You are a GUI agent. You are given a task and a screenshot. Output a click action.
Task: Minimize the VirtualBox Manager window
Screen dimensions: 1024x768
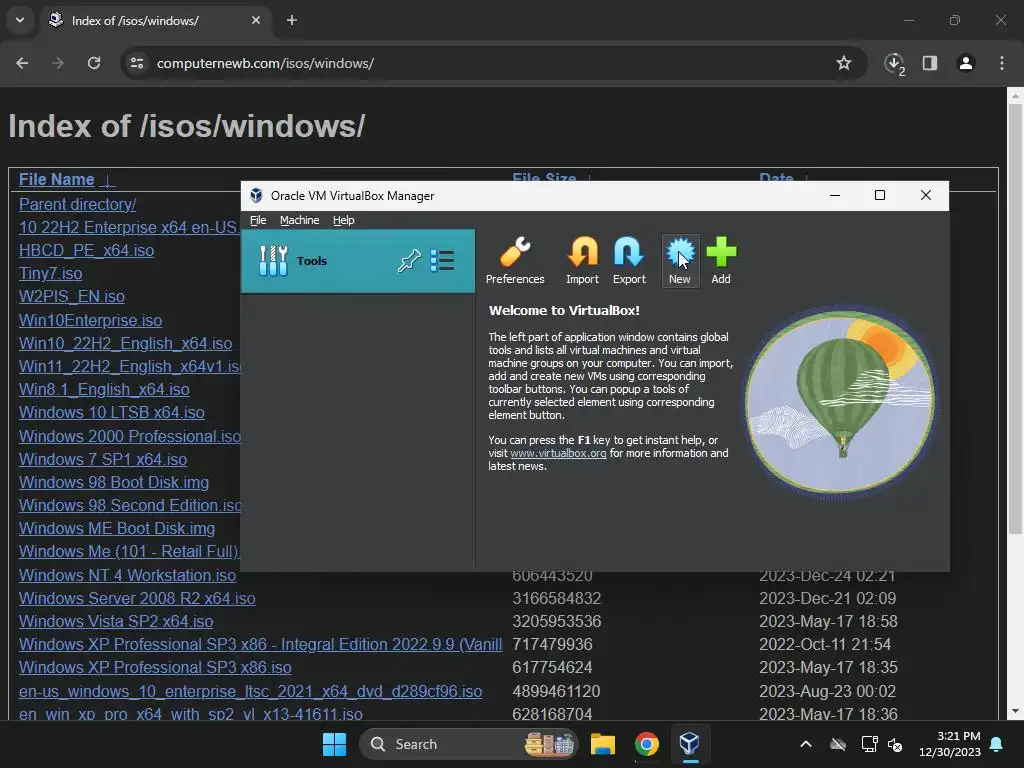[x=835, y=195]
